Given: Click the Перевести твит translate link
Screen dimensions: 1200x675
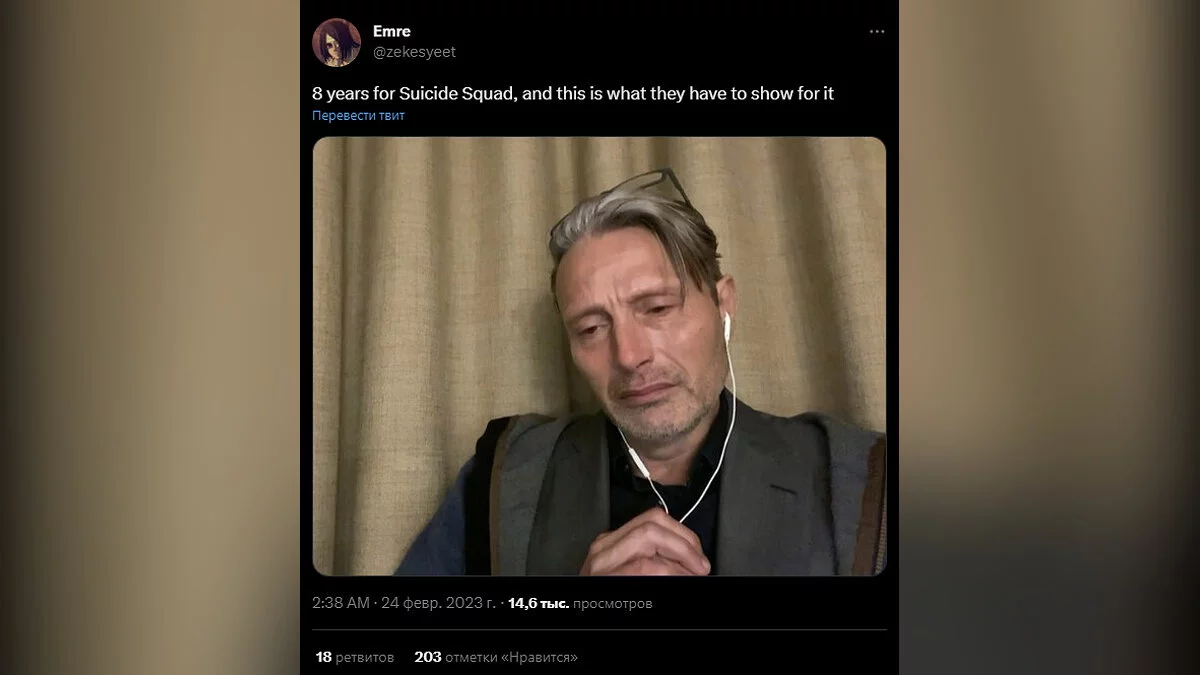Looking at the screenshot, I should (x=358, y=115).
